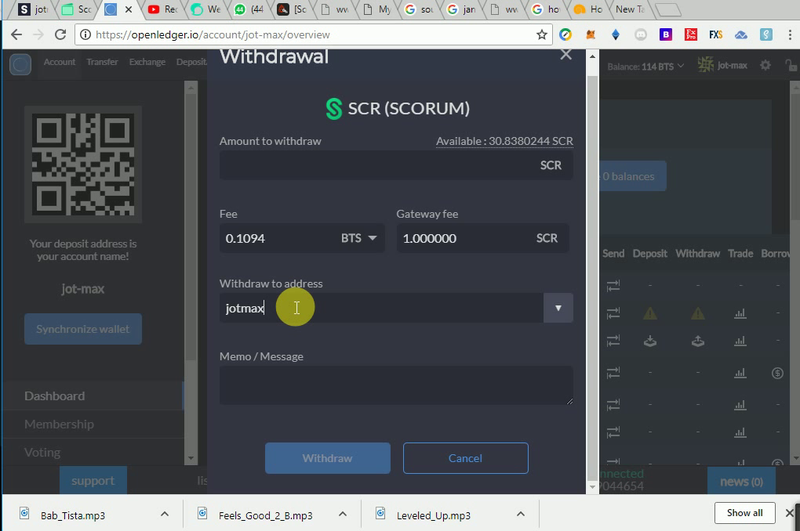Expand options for Feels_Good_2_B.mp3 download
The width and height of the screenshot is (800, 531).
point(342,514)
